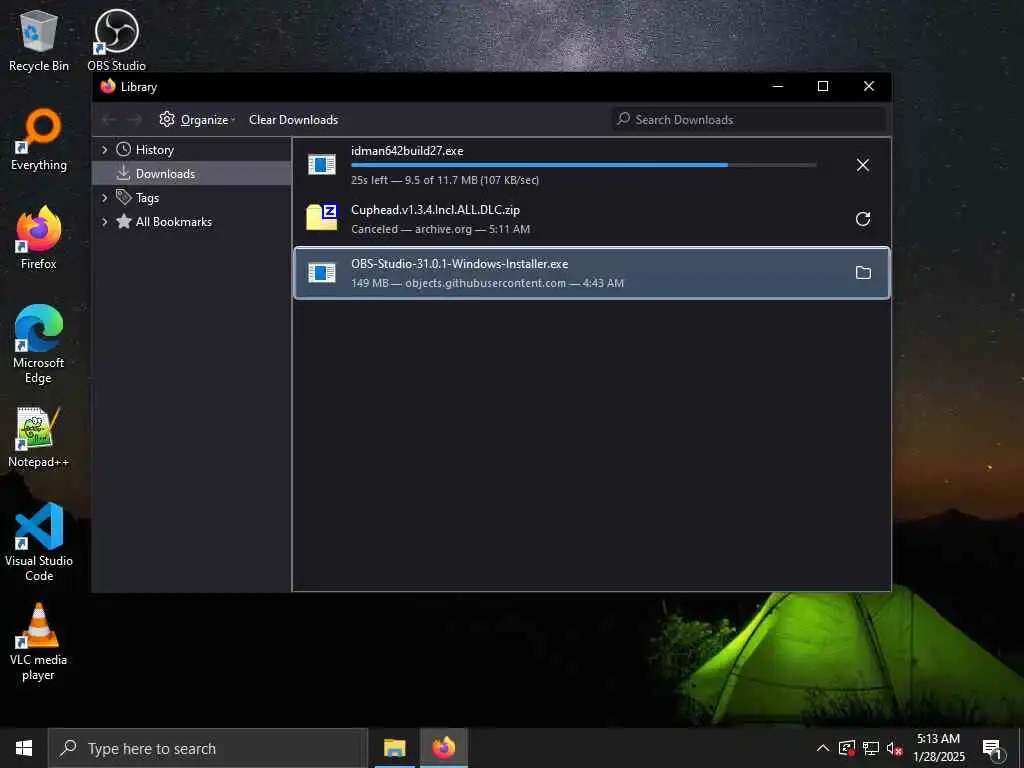Viewport: 1024px width, 768px height.
Task: Click the taskbar search box
Action: pos(208,748)
